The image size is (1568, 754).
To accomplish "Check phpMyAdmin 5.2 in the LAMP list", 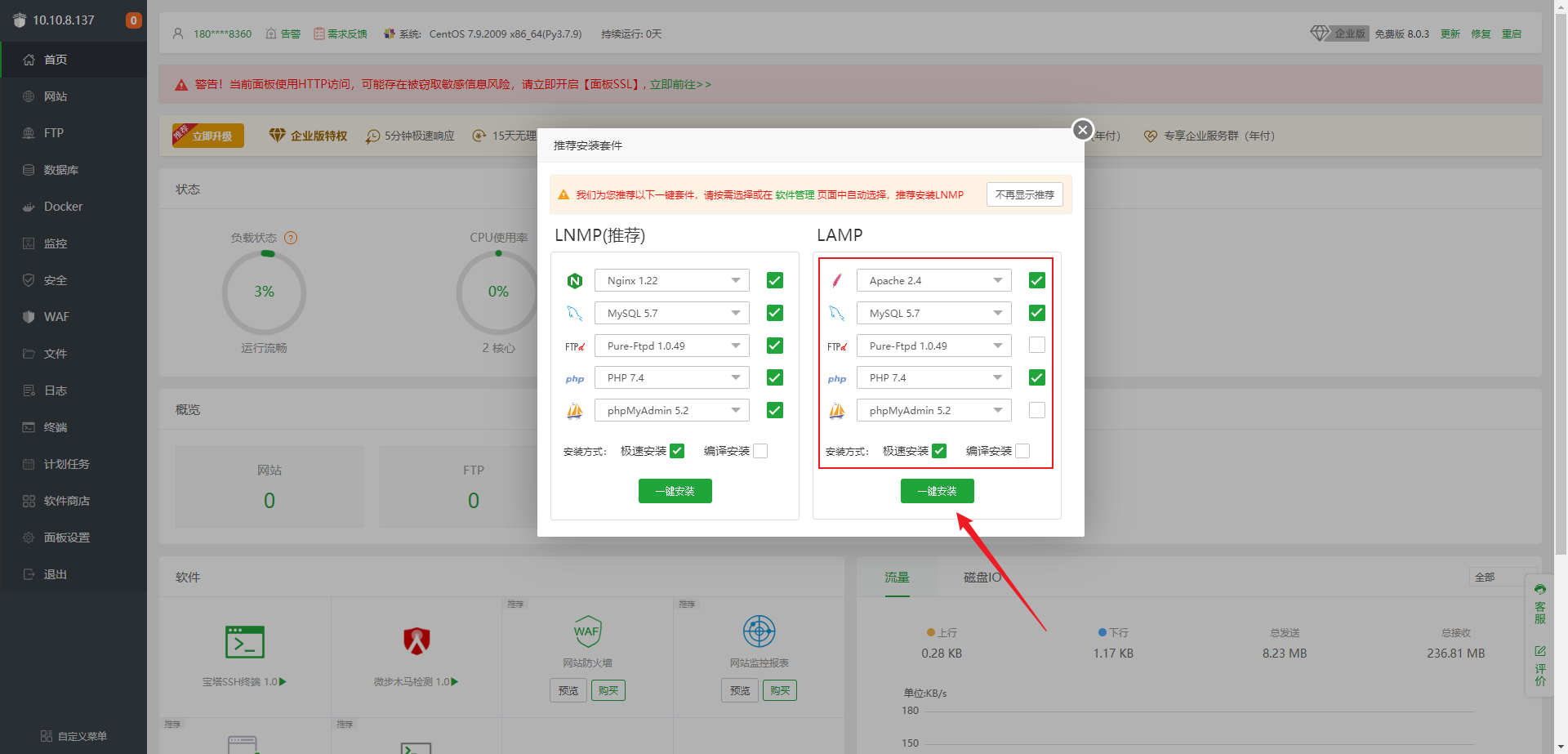I will 1037,410.
